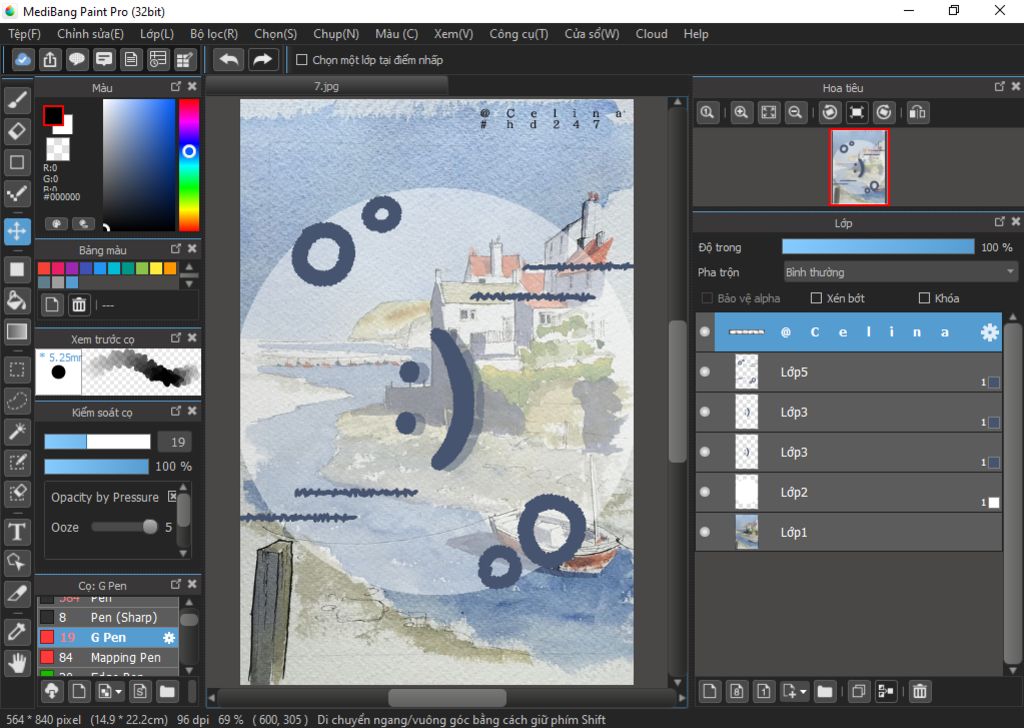Select the Lớp1 background layer
This screenshot has width=1024, height=728.
click(x=849, y=532)
